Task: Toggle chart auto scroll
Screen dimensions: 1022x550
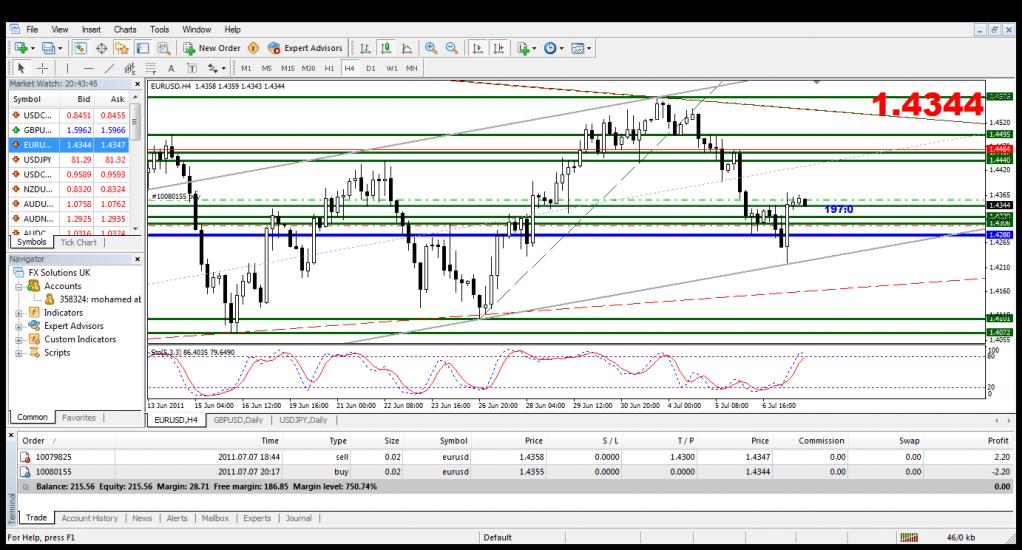Action: [479, 48]
